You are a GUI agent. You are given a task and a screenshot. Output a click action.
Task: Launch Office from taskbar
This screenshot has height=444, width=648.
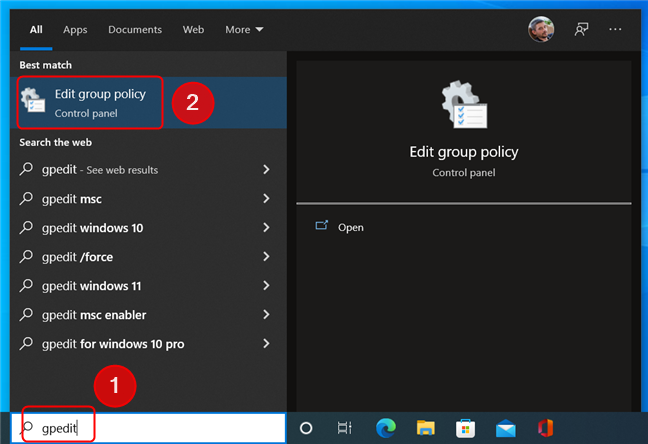click(546, 428)
